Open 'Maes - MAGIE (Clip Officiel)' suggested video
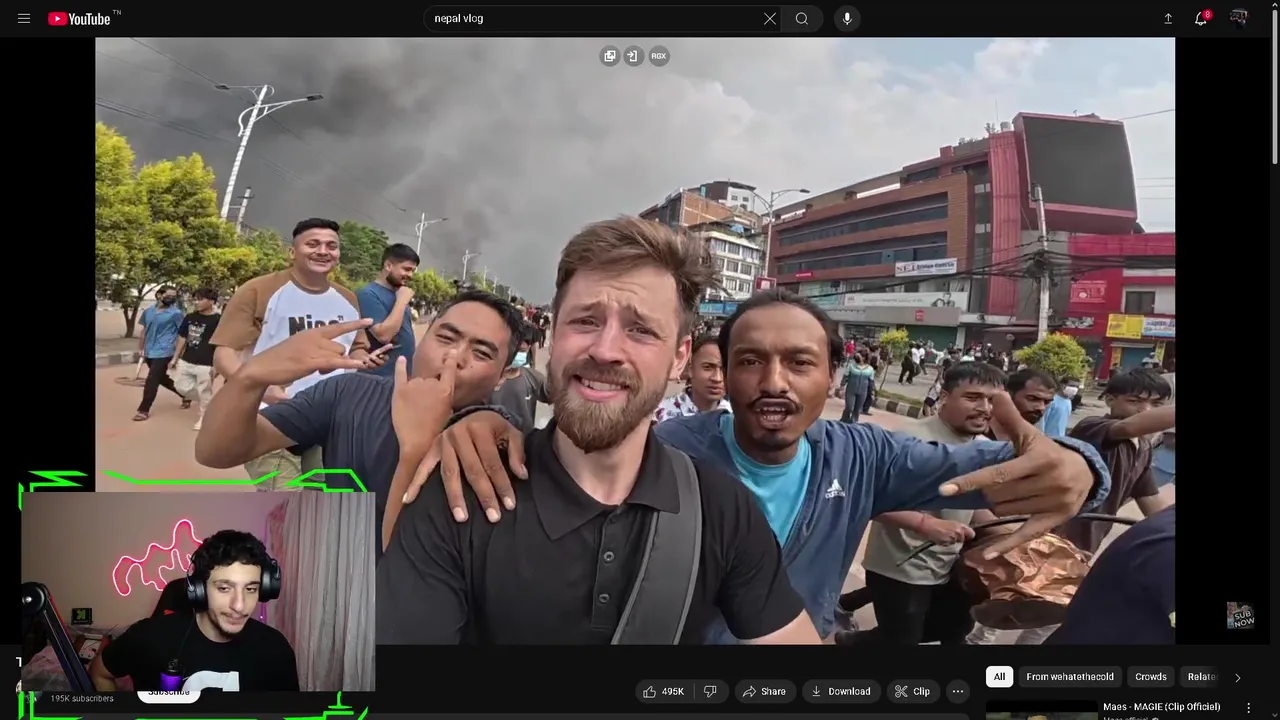Screen dimensions: 1280x720 [1161, 707]
